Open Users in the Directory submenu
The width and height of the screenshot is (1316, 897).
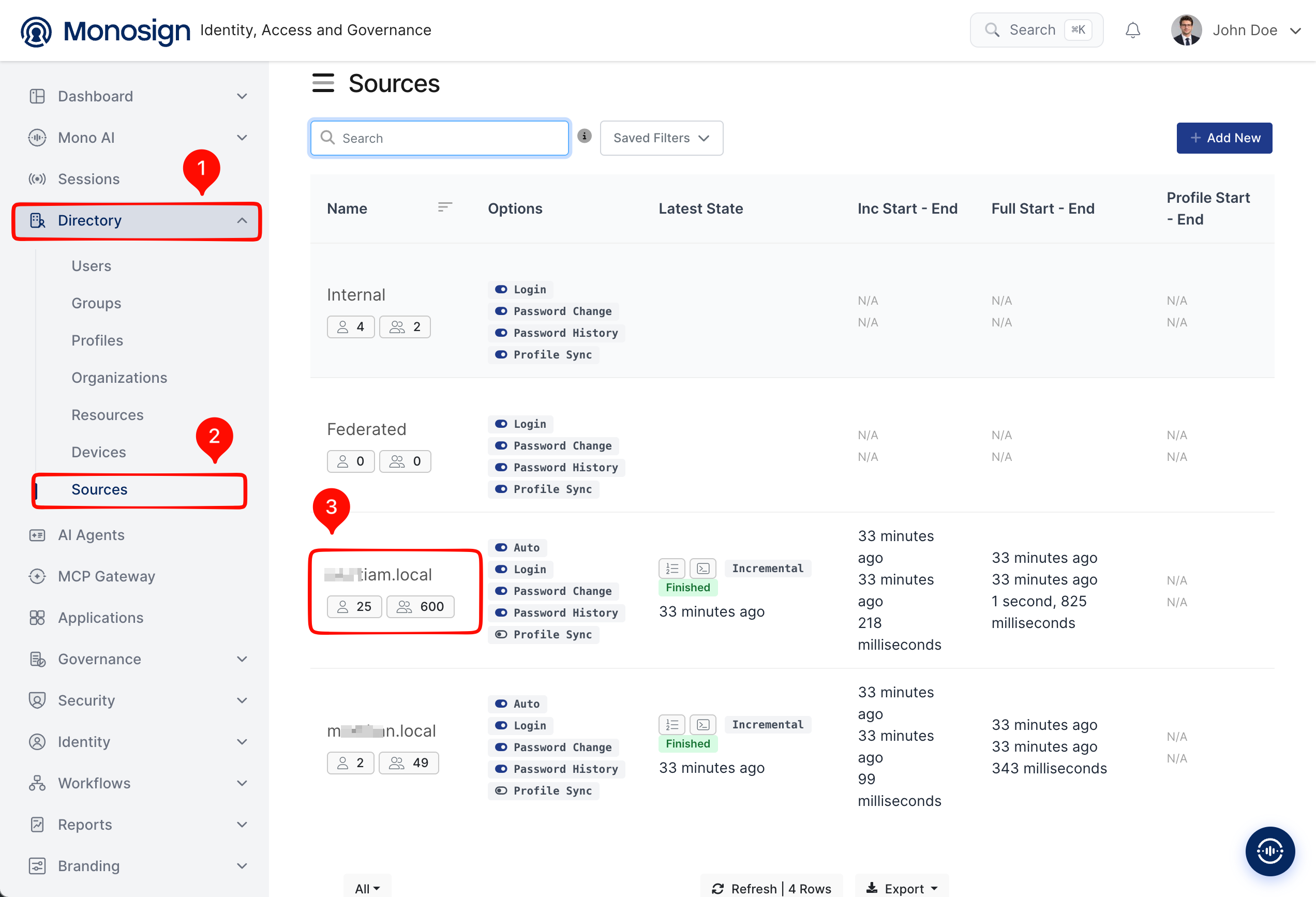point(91,265)
